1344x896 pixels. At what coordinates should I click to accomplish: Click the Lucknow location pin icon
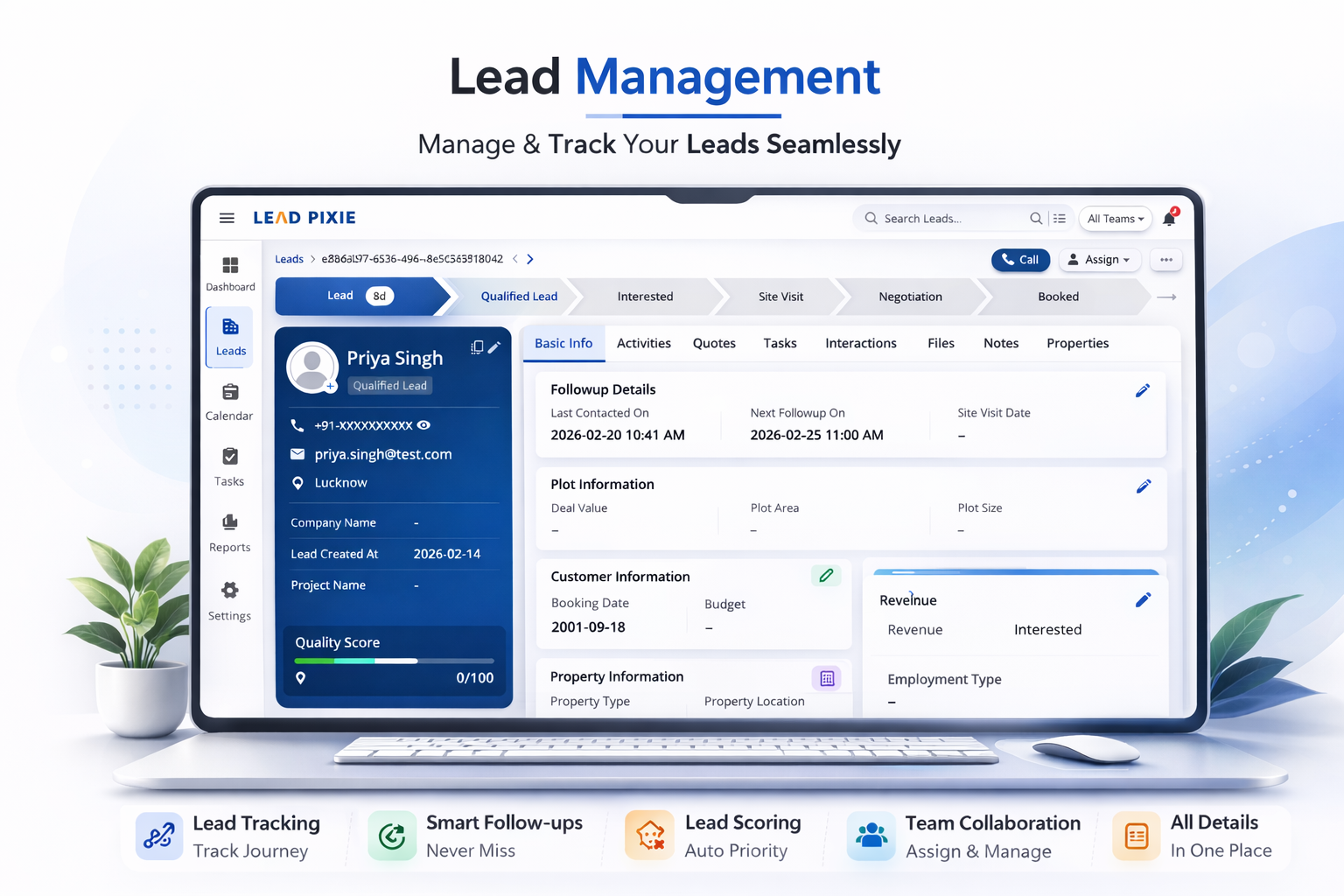[297, 483]
